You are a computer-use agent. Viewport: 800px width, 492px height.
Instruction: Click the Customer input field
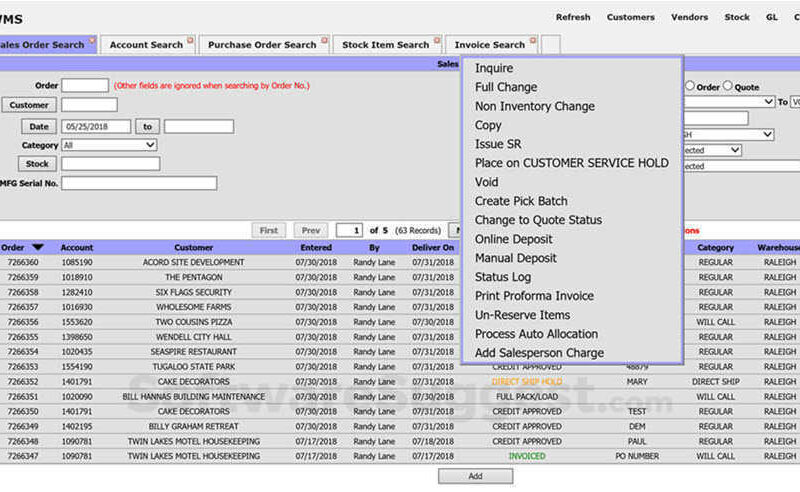pos(89,105)
